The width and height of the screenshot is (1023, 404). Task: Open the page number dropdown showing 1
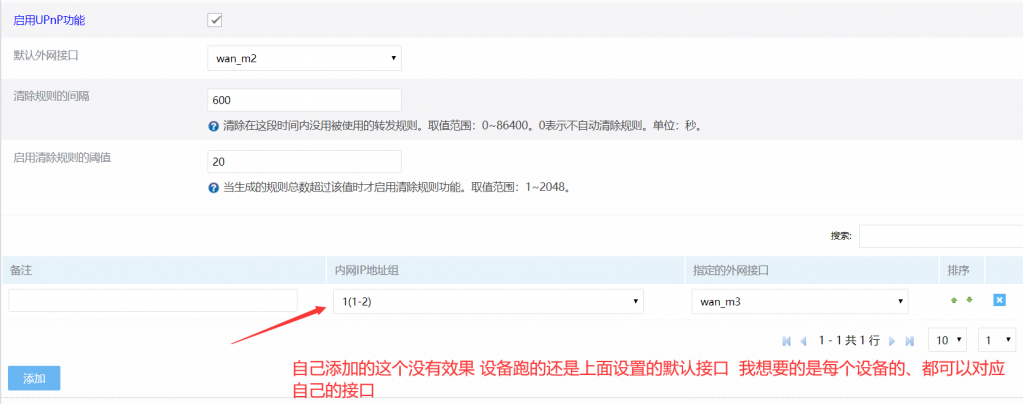point(996,340)
